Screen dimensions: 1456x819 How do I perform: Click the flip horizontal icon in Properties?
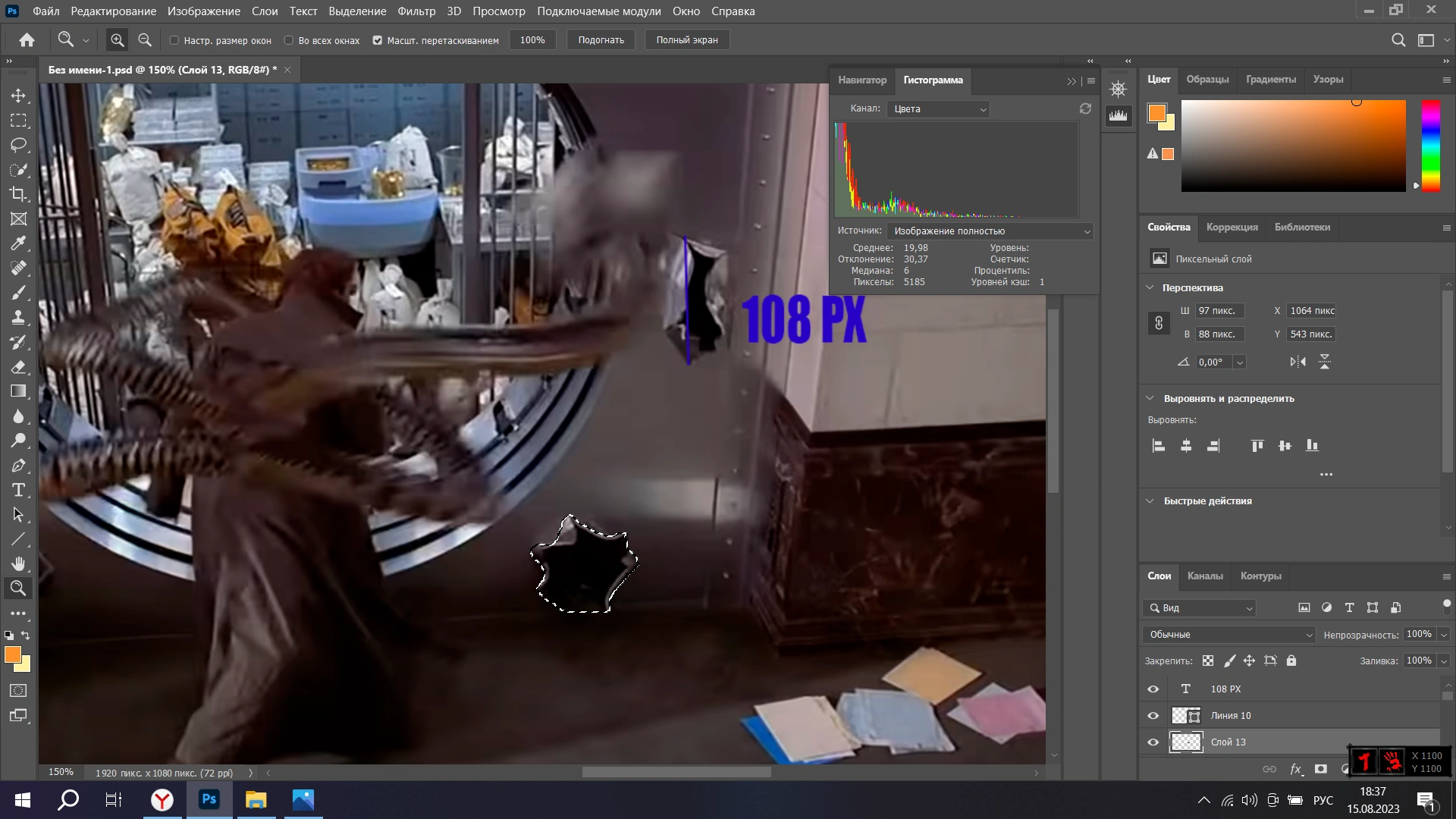[1298, 362]
